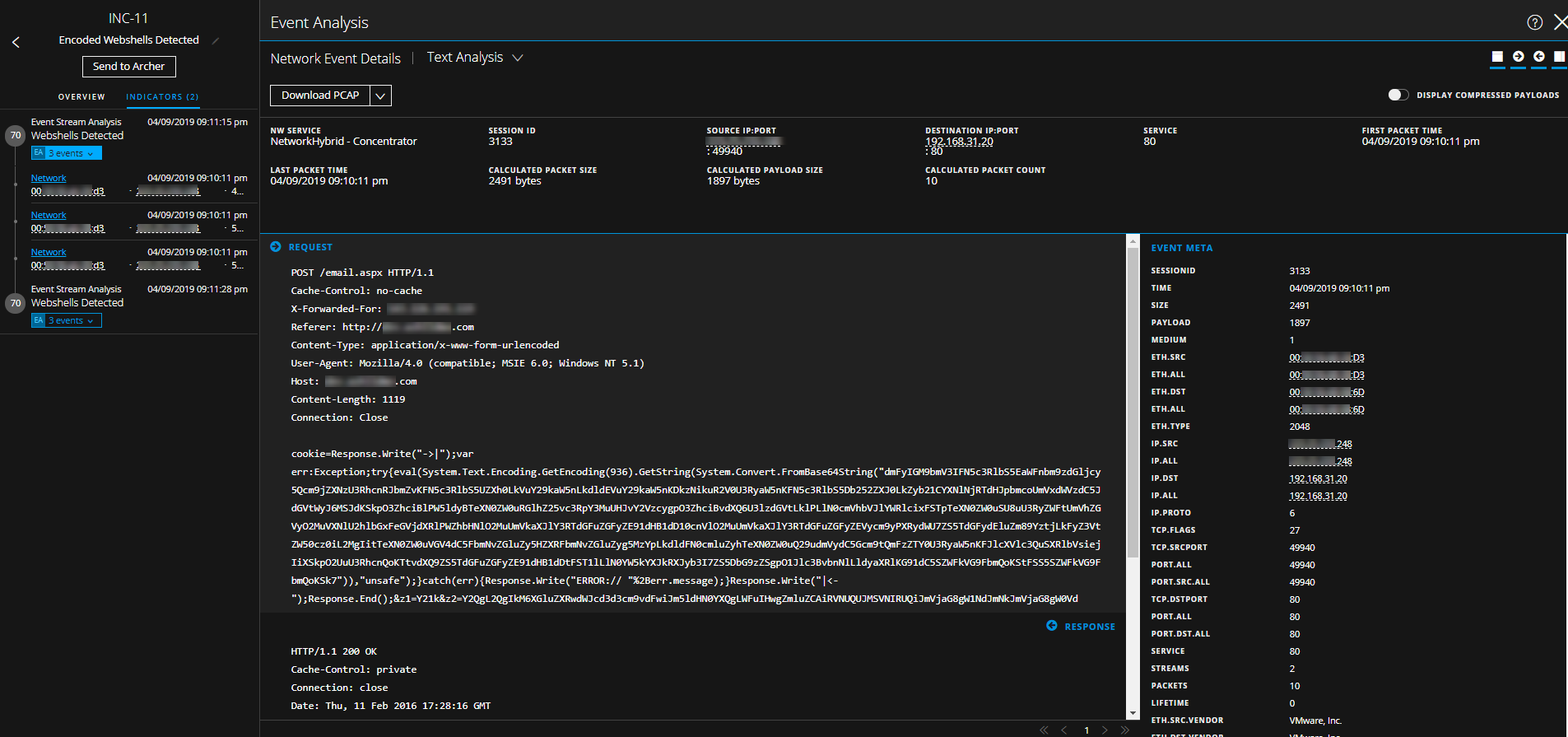Viewport: 1568px width, 737px height.
Task: Click the payload vertical scrollbar thumb
Action: tap(1133, 403)
